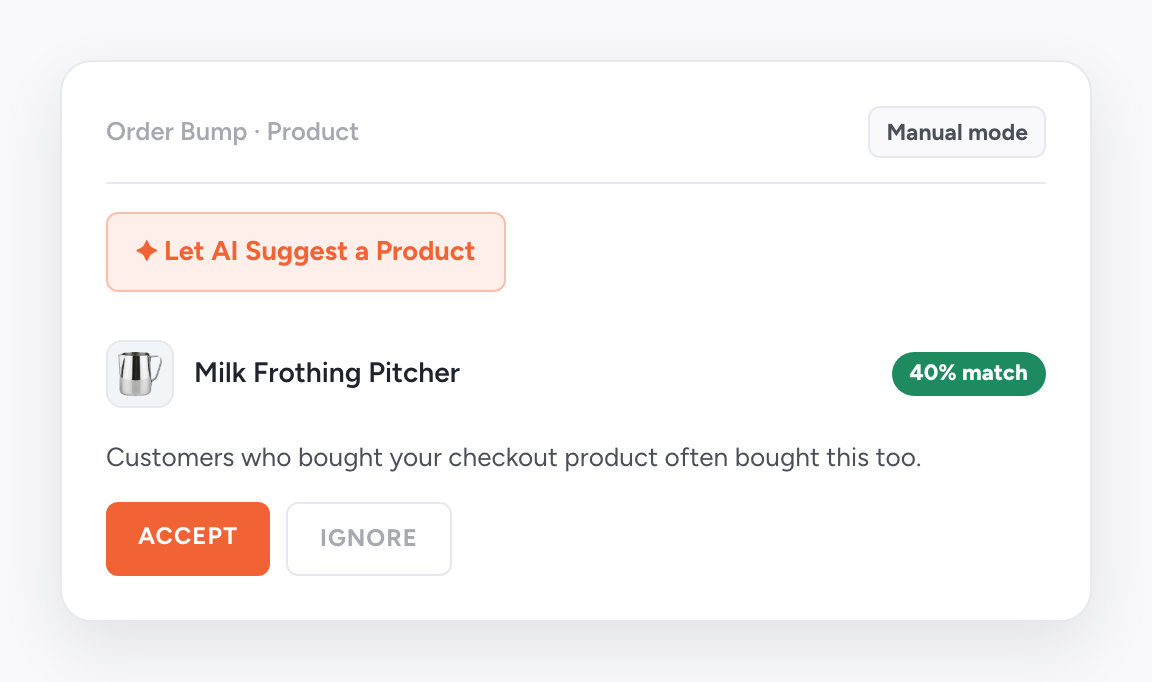Click the Order Bump · Product header label
This screenshot has width=1152, height=682.
click(x=232, y=132)
